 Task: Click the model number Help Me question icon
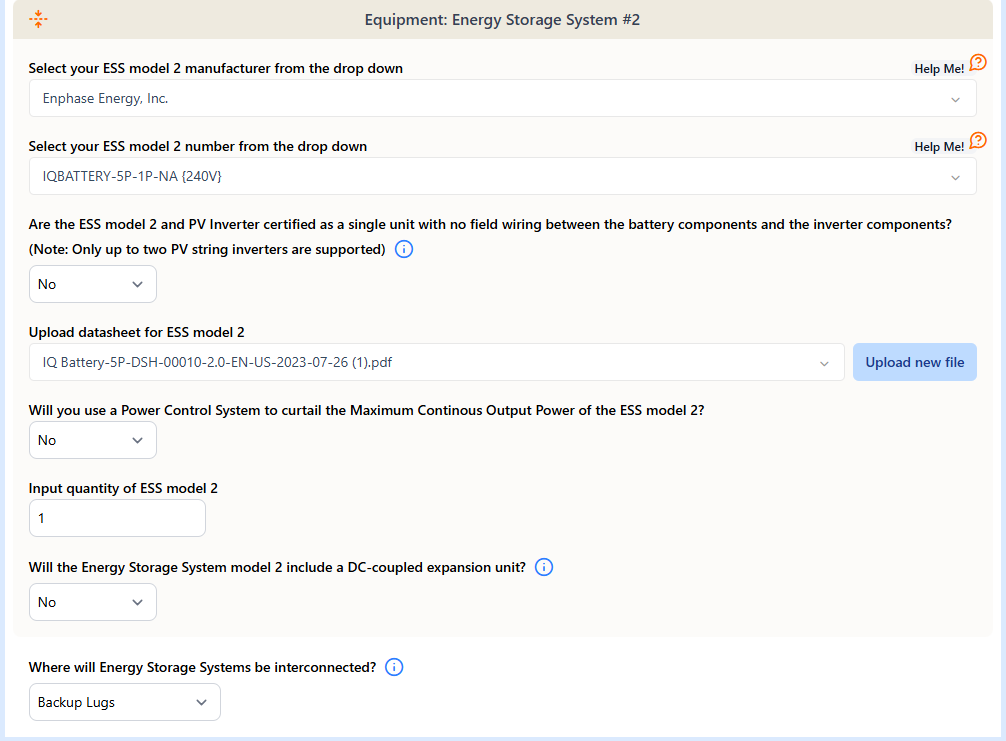coord(978,141)
